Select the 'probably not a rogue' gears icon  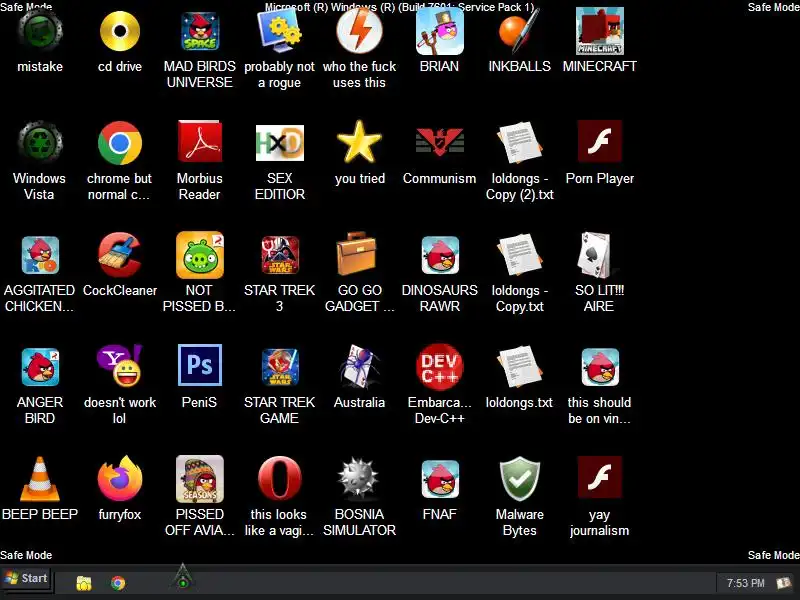280,31
